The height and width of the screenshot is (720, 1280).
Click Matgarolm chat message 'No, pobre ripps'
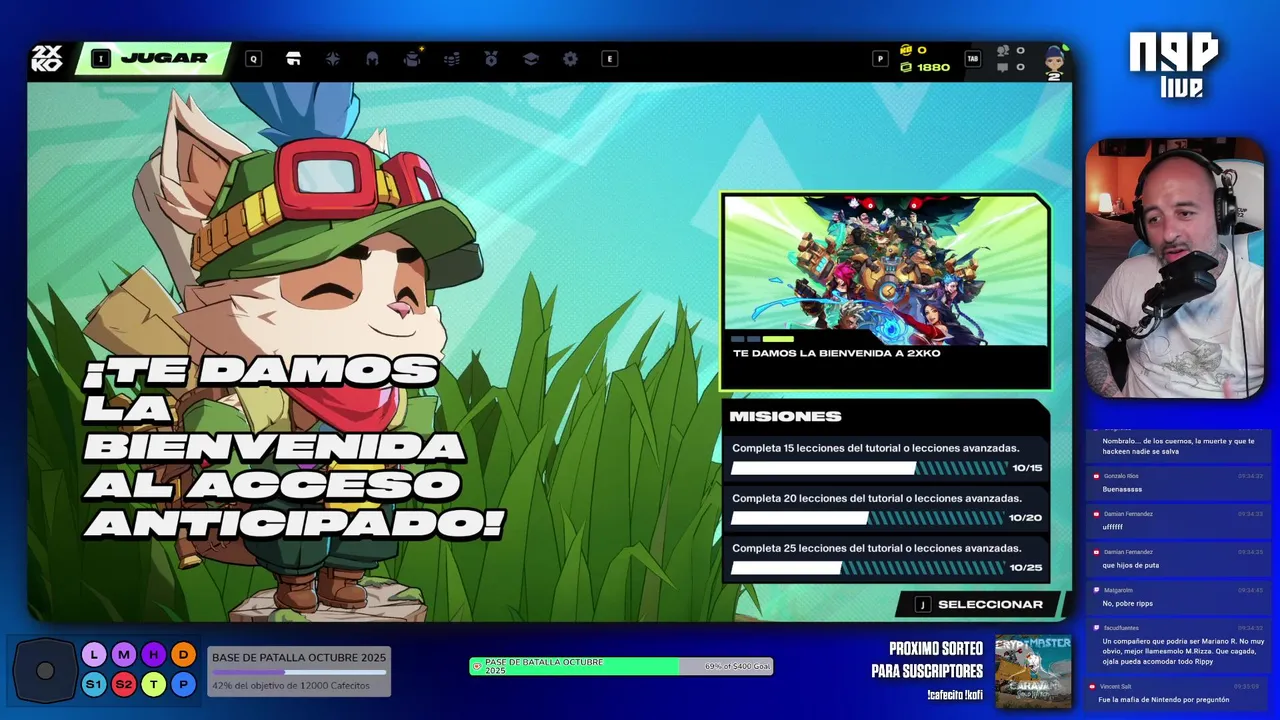pyautogui.click(x=1178, y=597)
